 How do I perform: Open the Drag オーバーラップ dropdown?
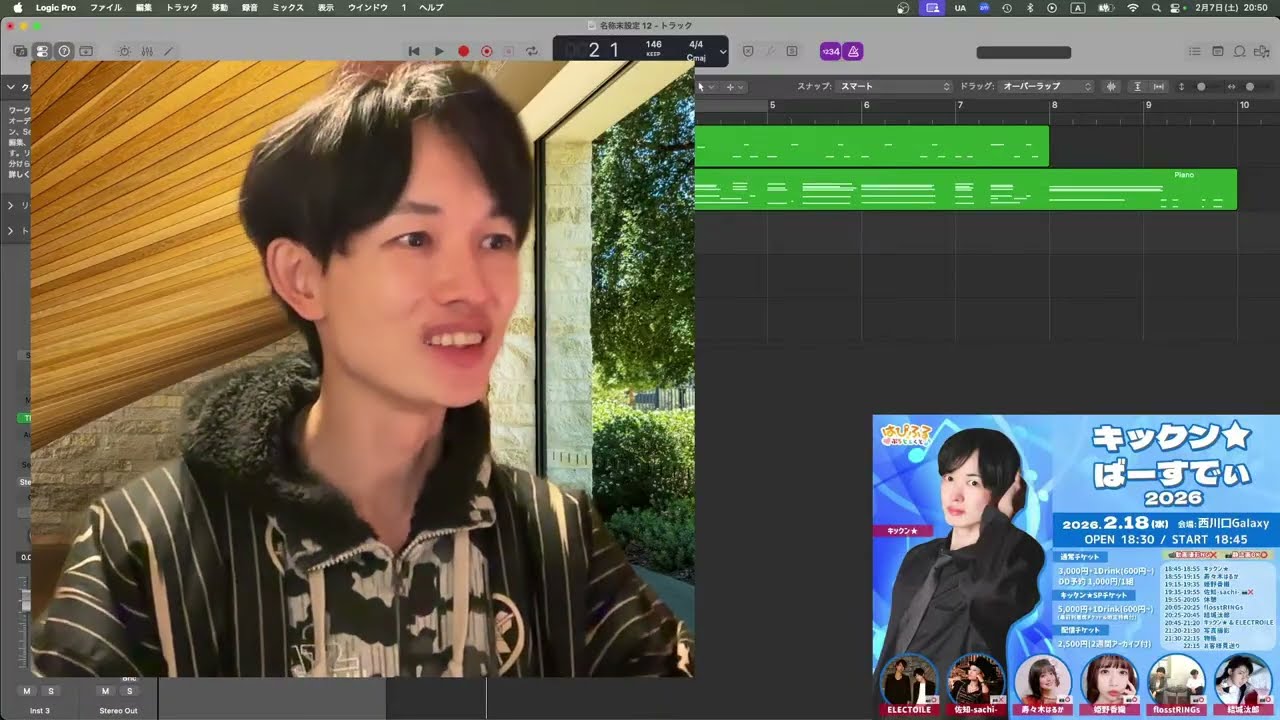(1046, 87)
